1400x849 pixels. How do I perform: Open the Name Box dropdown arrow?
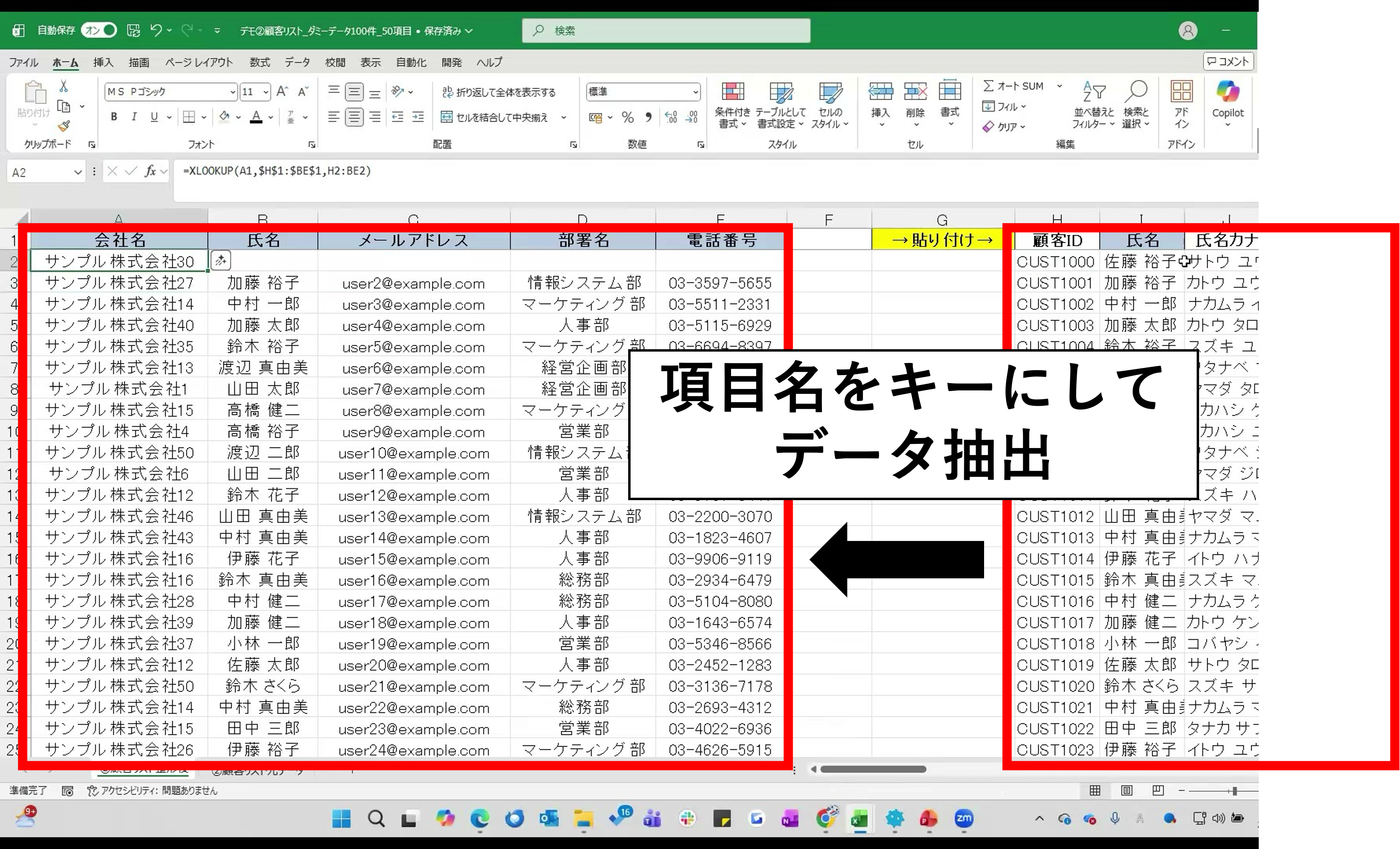coord(78,172)
